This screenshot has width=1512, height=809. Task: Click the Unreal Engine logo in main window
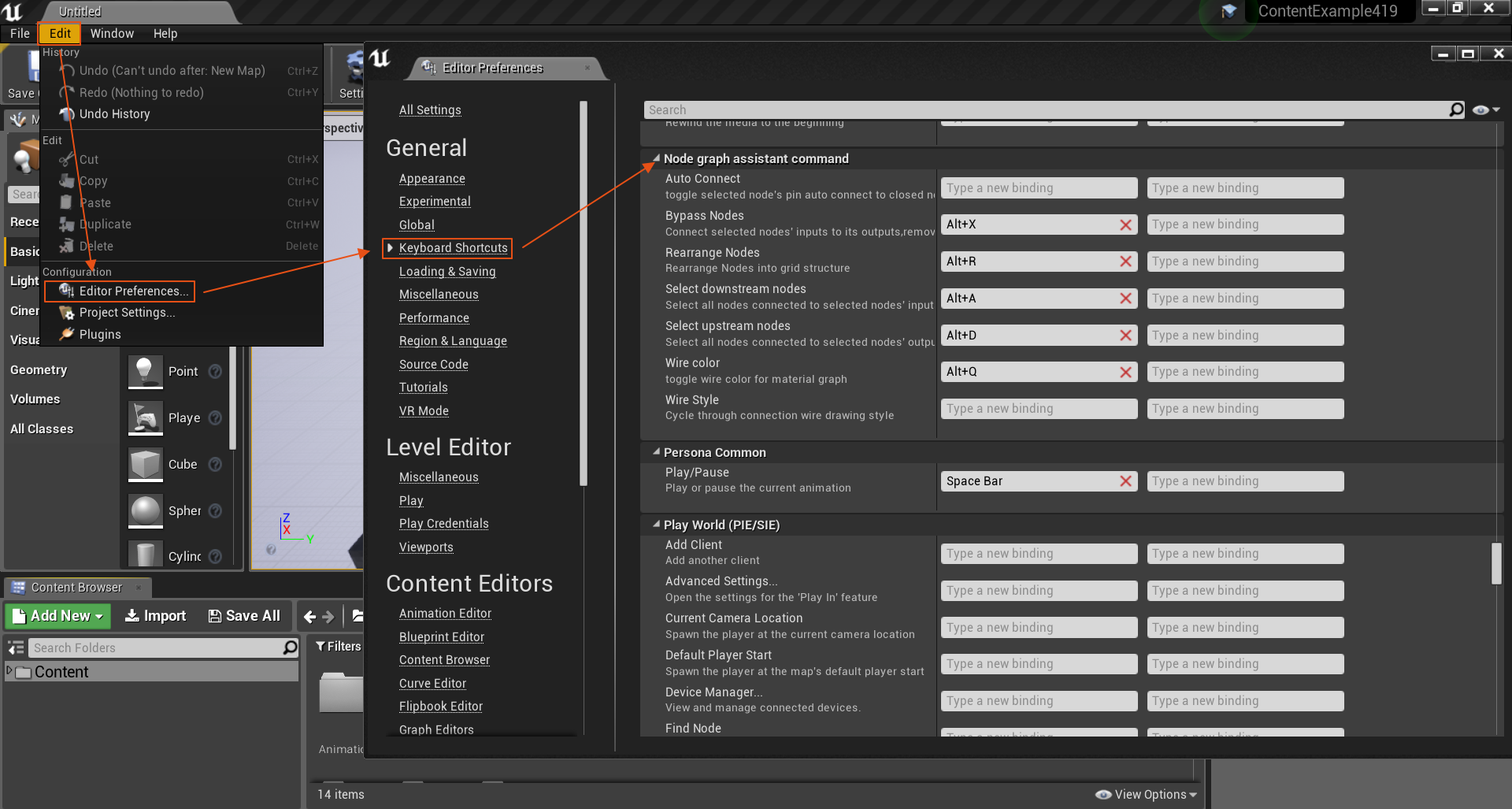click(13, 11)
